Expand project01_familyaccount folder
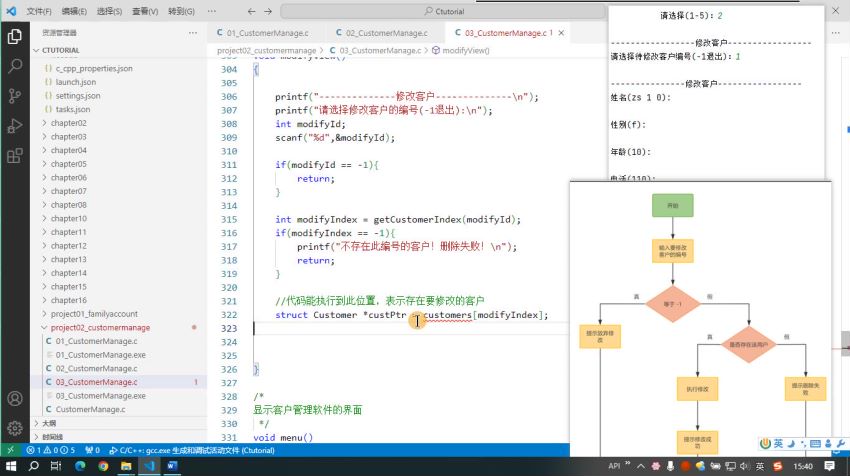 [94, 314]
